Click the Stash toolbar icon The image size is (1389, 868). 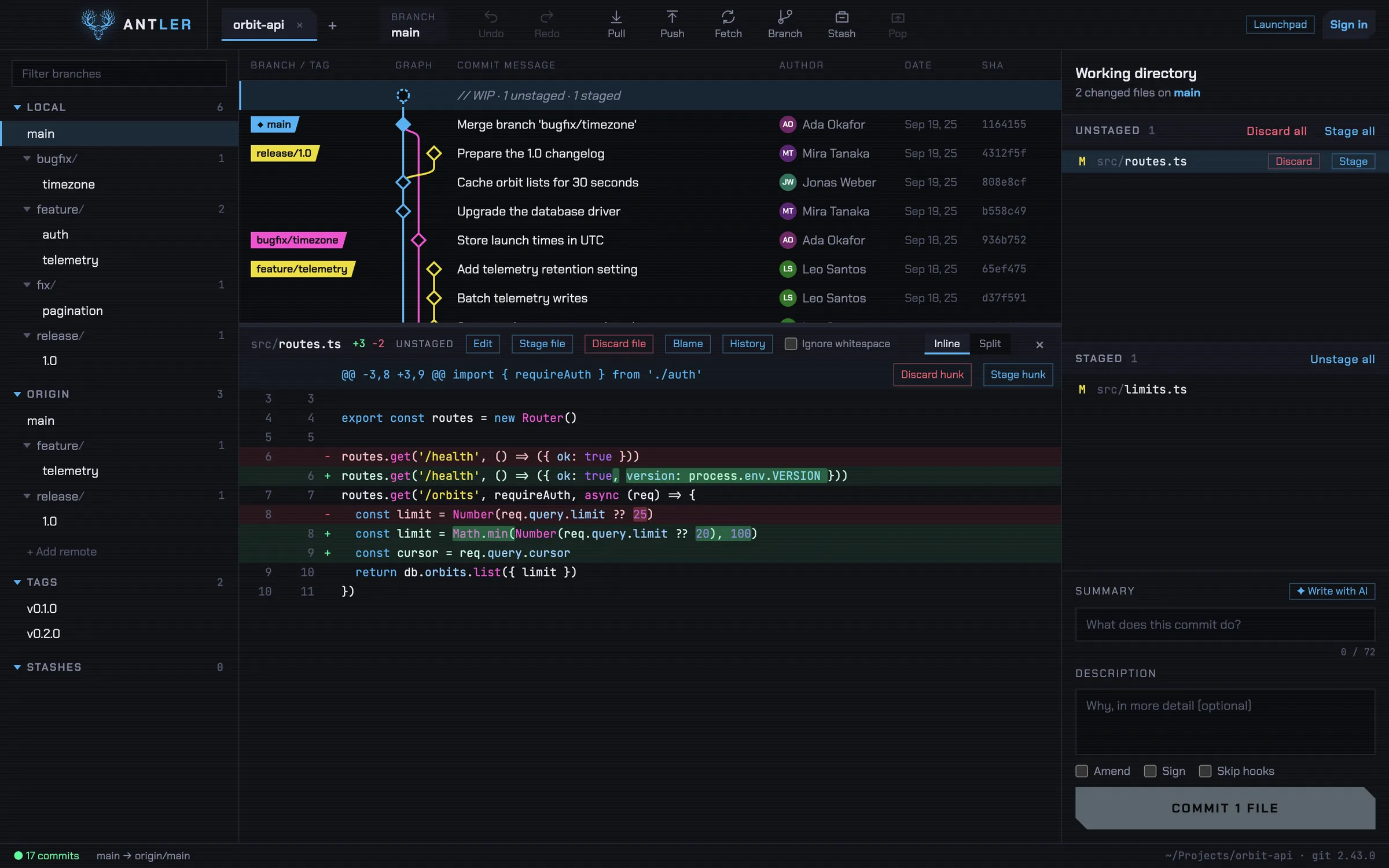click(841, 24)
